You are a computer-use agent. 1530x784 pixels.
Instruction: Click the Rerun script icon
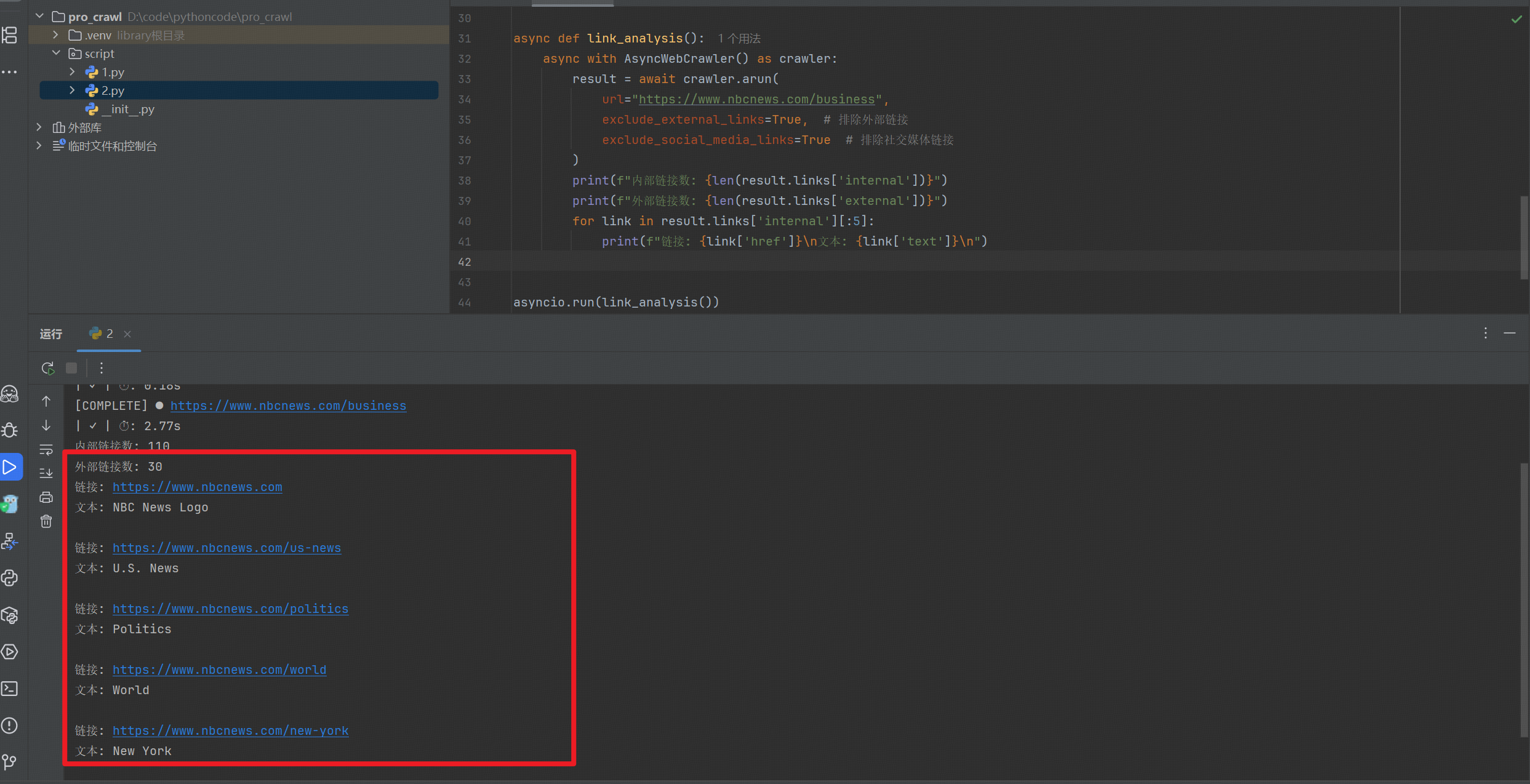point(47,368)
